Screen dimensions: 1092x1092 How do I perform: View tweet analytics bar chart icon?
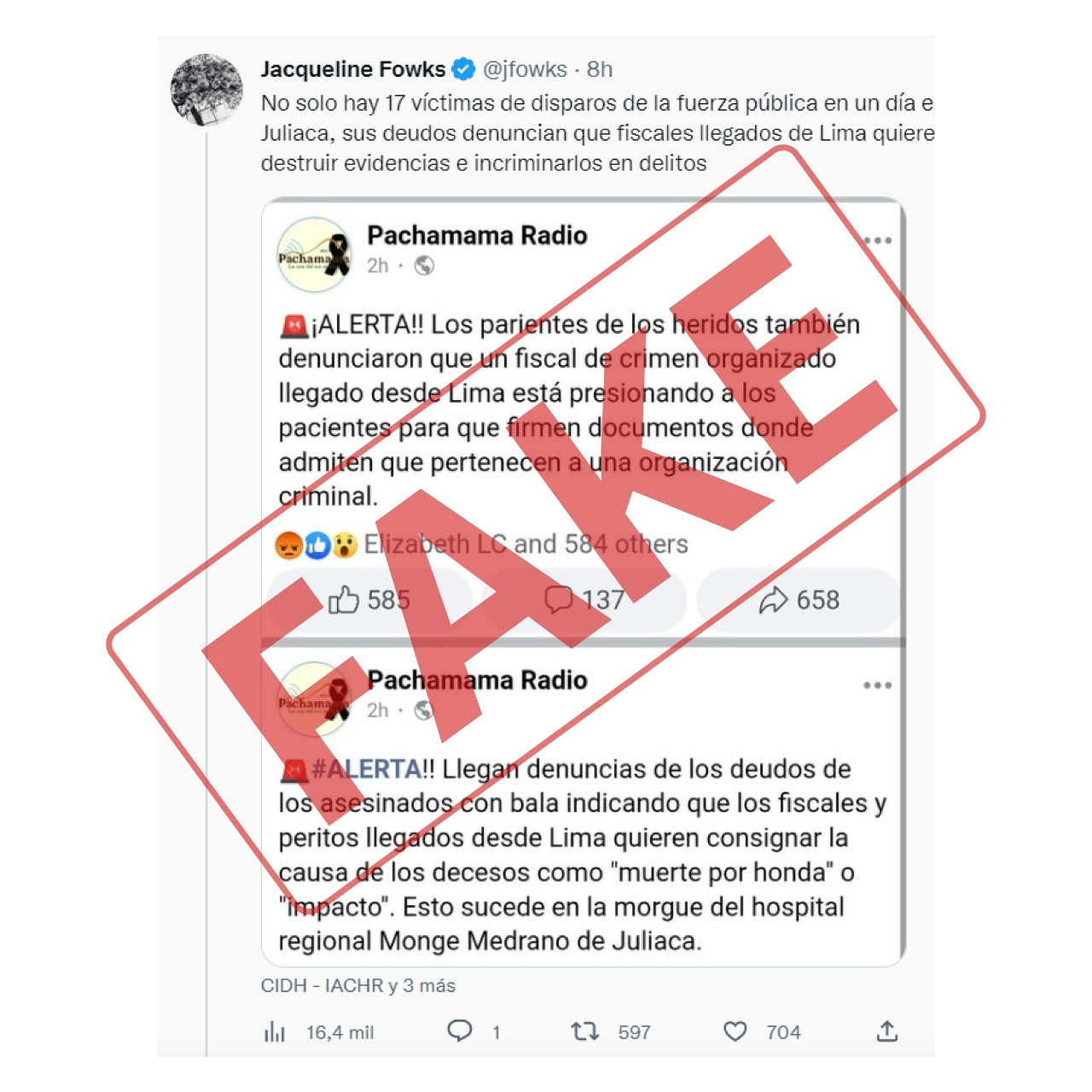click(x=275, y=1032)
